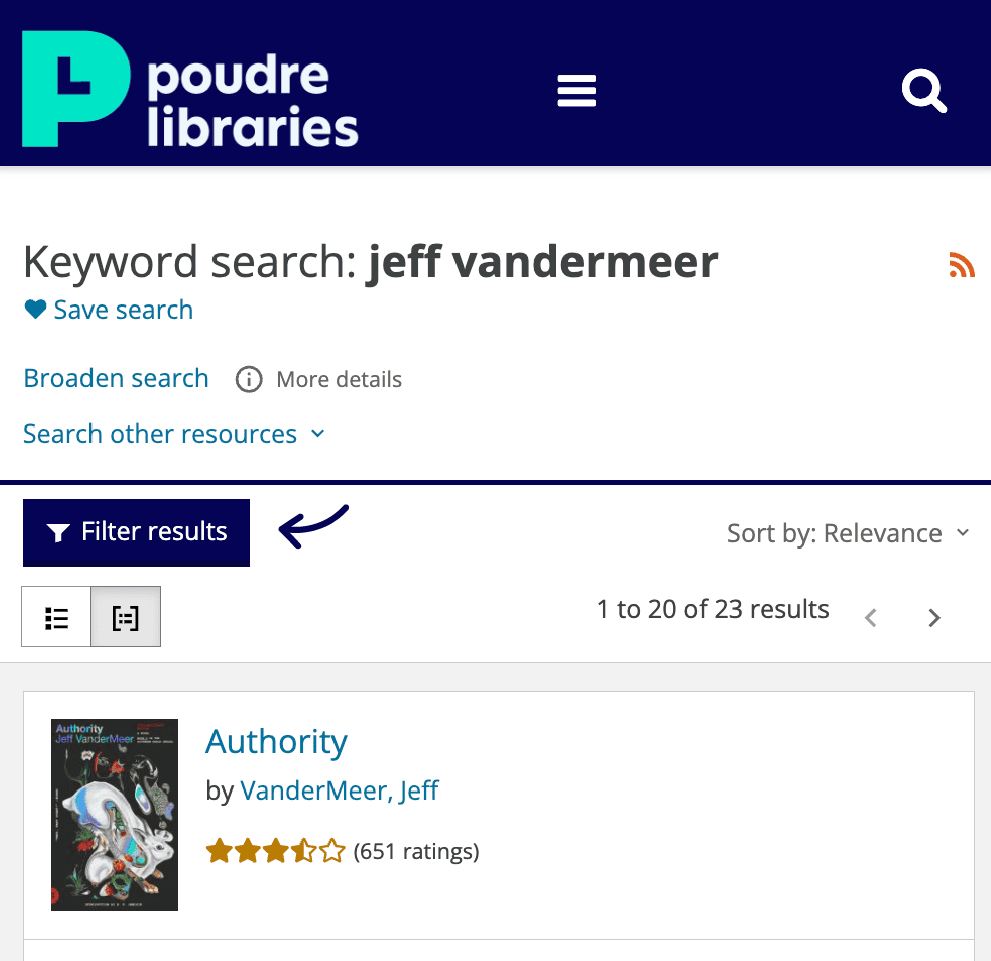Click the star rating for Authority
Viewport: 991px width, 961px height.
[x=275, y=852]
